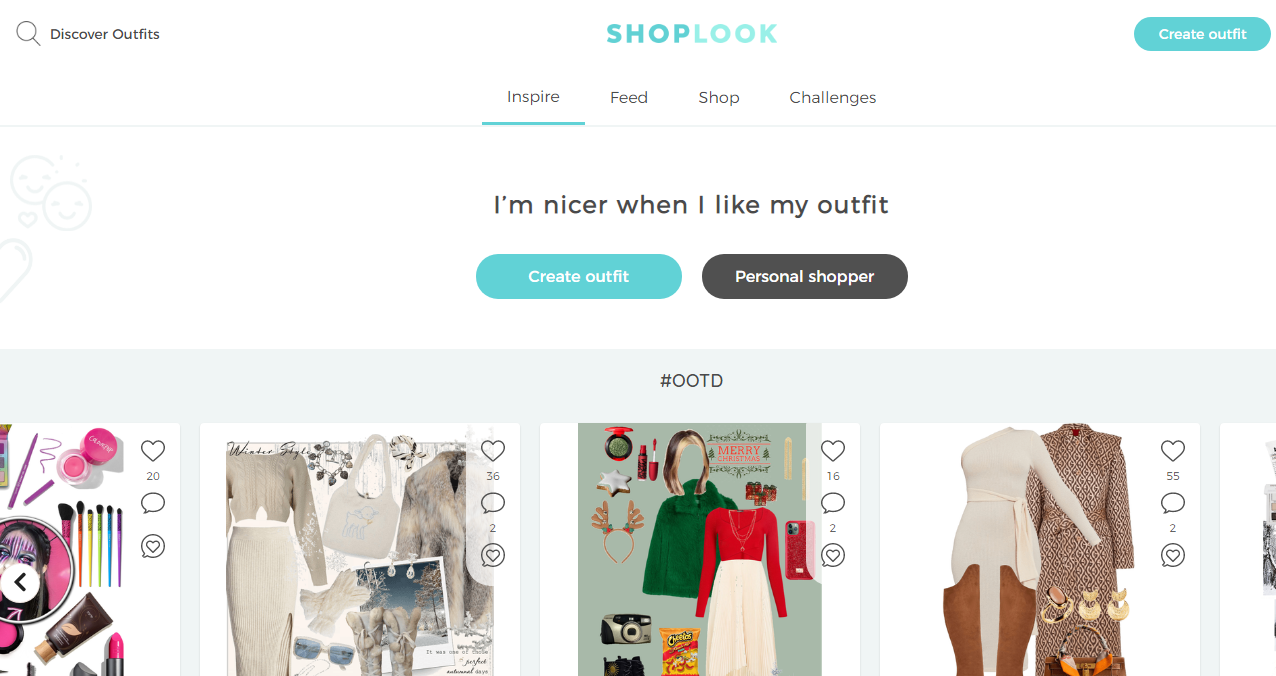Viewport: 1276px width, 676px height.
Task: Comment on the makeup brushes outfit
Action: point(153,503)
